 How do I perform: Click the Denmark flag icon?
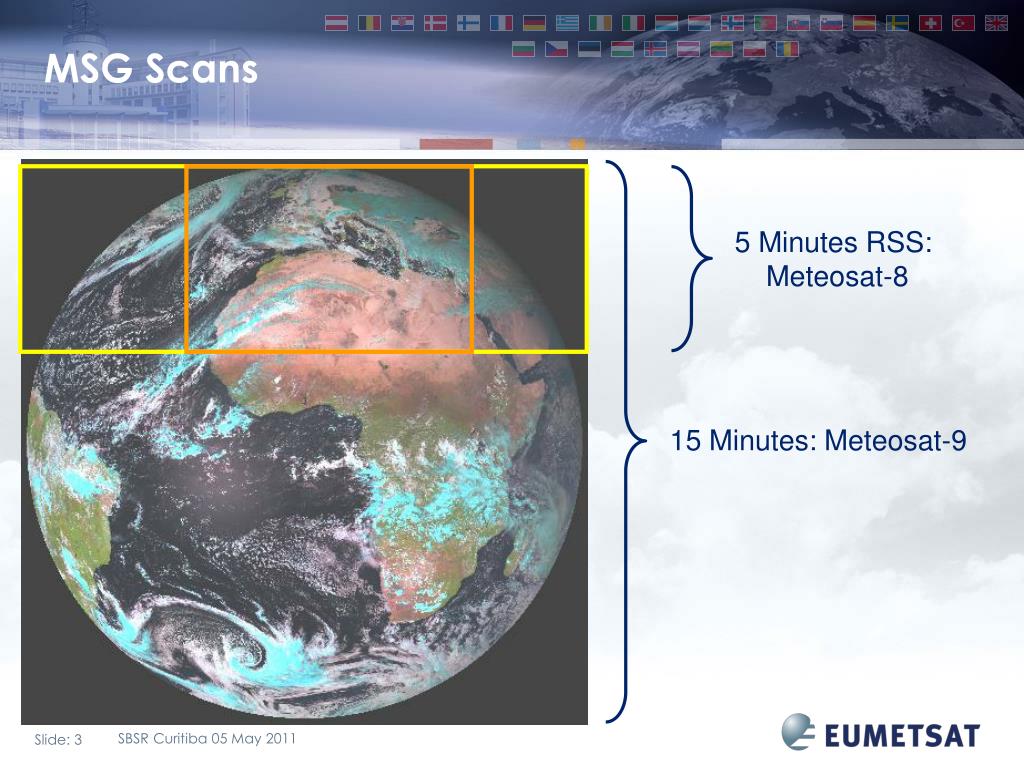(x=435, y=24)
